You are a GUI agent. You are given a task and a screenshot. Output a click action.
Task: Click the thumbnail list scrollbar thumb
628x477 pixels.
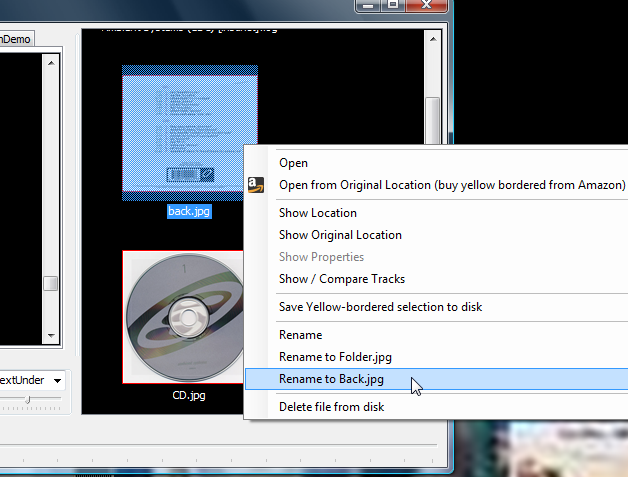(x=433, y=120)
